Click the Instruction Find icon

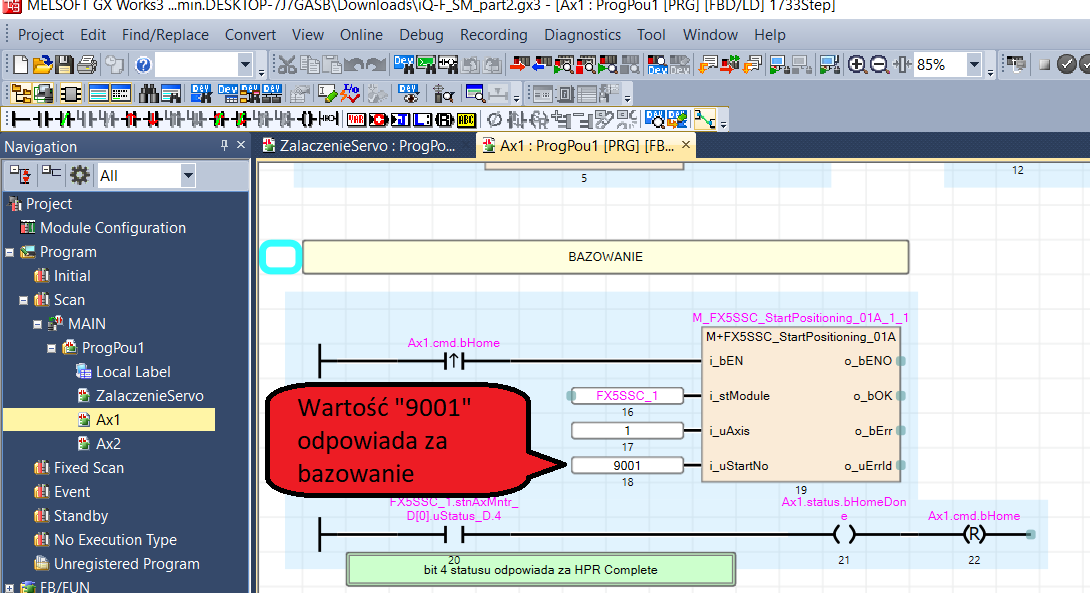pyautogui.click(x=426, y=65)
